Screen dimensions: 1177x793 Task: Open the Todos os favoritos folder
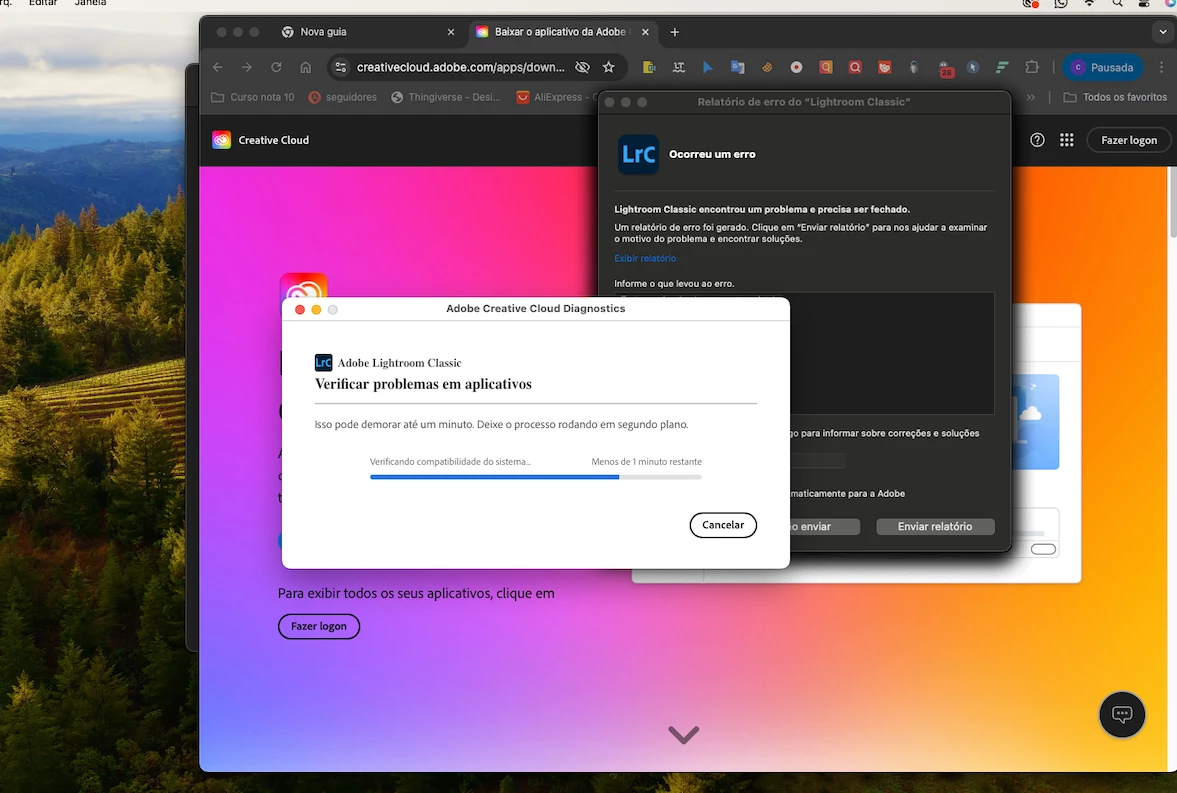click(x=1115, y=97)
